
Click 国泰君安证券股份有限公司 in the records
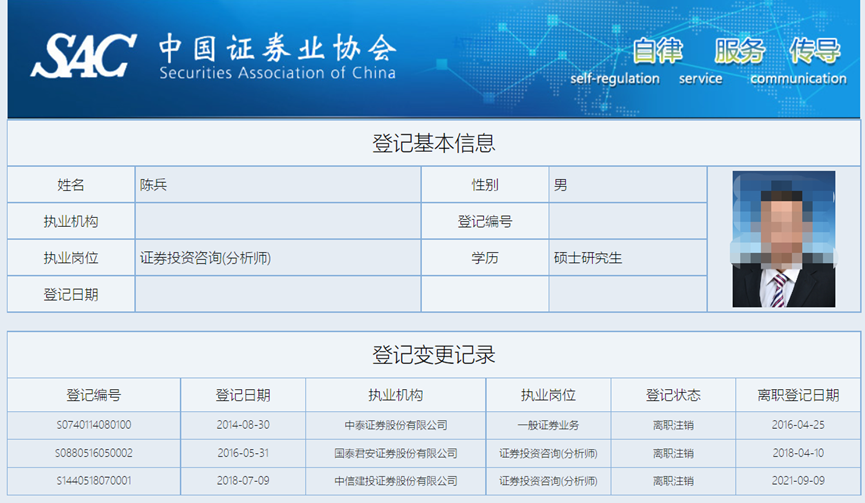pos(396,453)
